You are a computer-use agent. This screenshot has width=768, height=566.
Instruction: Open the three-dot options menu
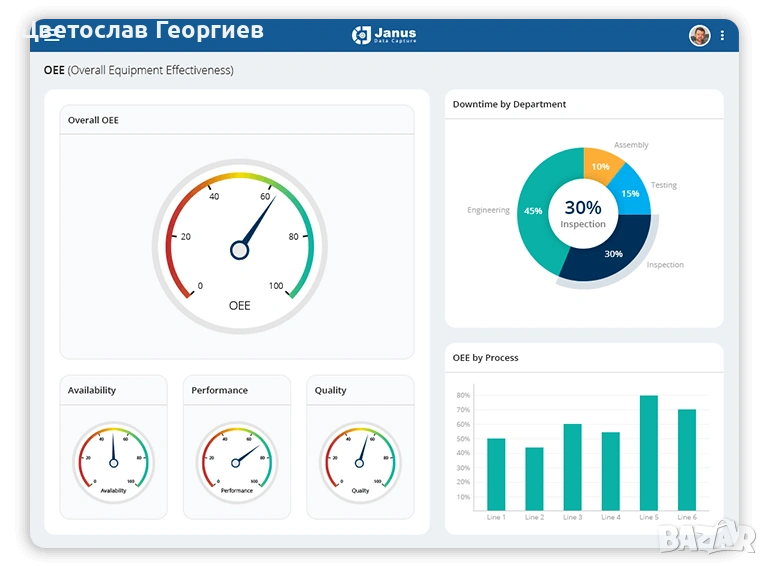(722, 36)
